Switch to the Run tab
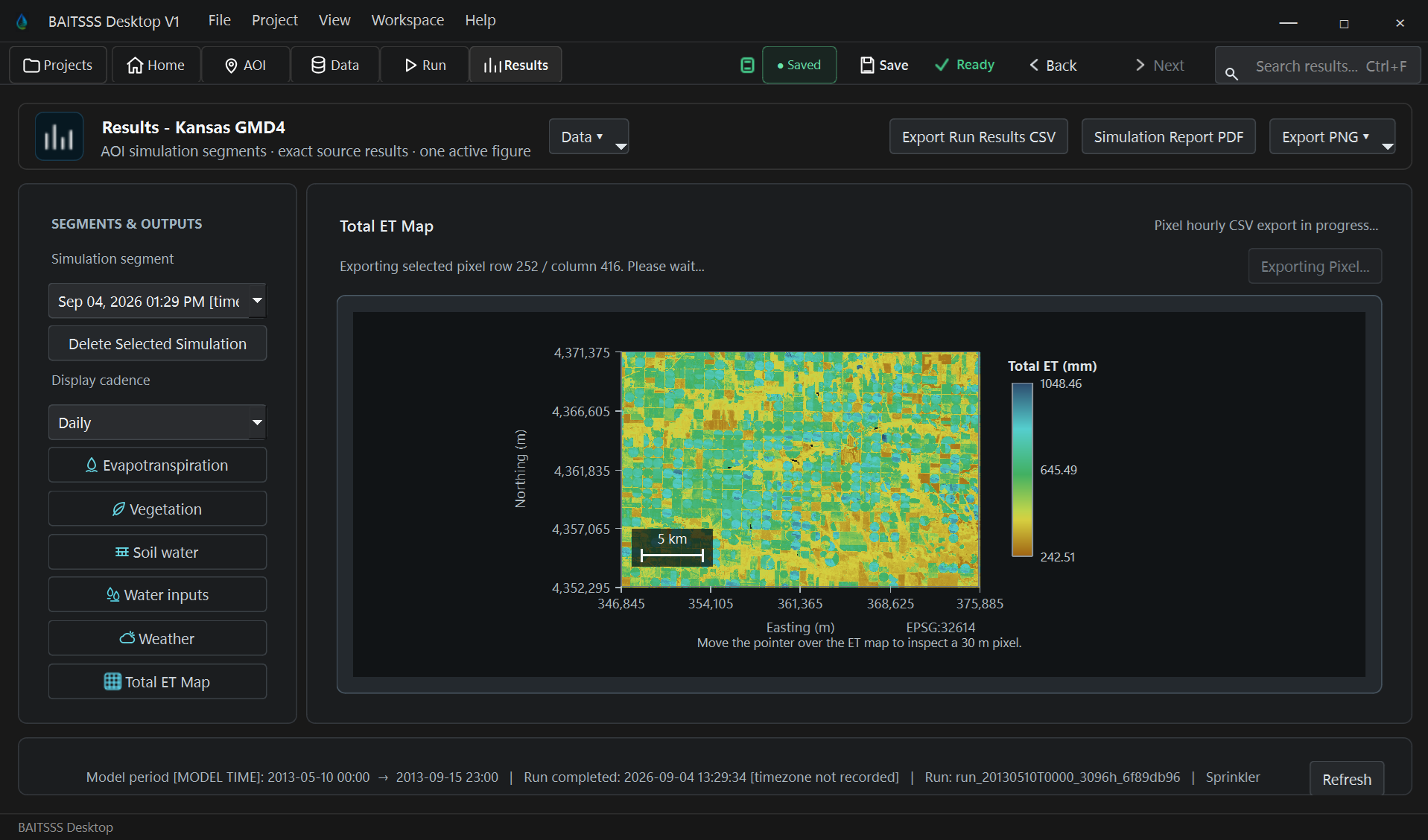This screenshot has width=1428, height=840. pyautogui.click(x=425, y=65)
